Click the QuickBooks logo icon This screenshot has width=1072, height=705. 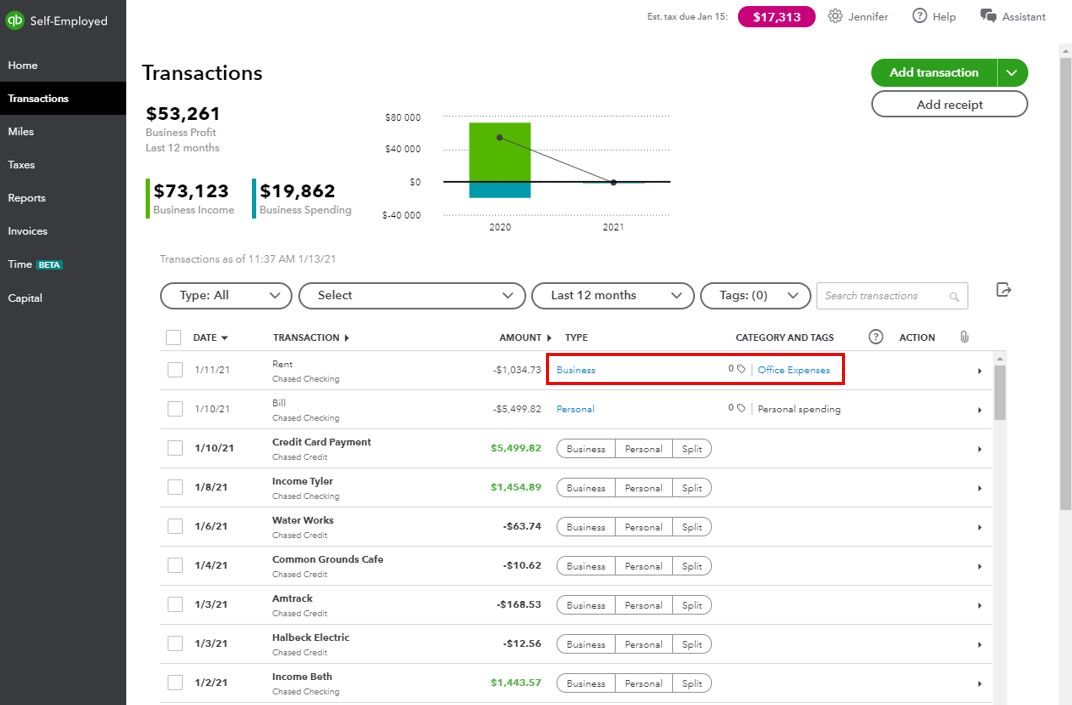pyautogui.click(x=14, y=21)
